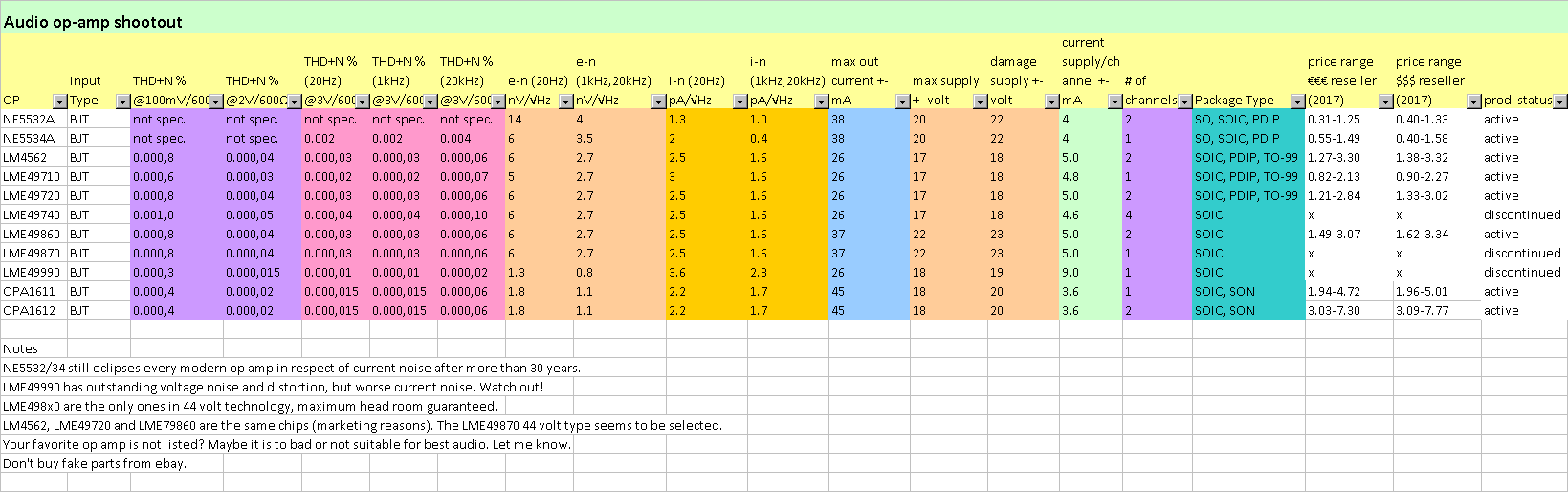Image resolution: width=1568 pixels, height=492 pixels.
Task: Select the 'Notes' cell
Action: tap(33, 349)
